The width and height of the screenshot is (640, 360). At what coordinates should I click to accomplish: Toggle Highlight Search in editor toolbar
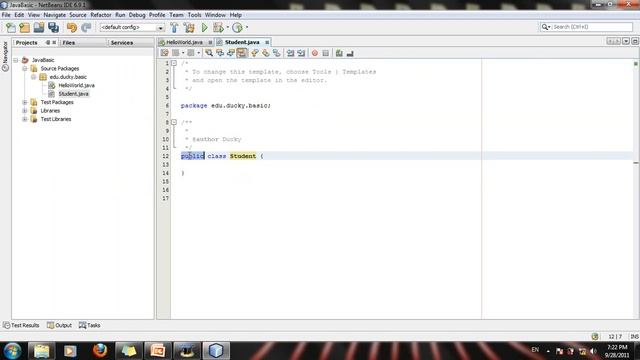click(x=242, y=53)
